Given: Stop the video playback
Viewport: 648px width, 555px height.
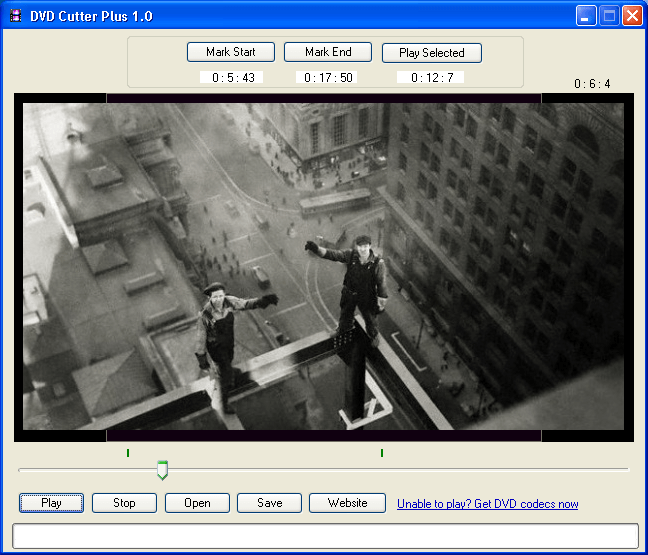Looking at the screenshot, I should pyautogui.click(x=124, y=503).
